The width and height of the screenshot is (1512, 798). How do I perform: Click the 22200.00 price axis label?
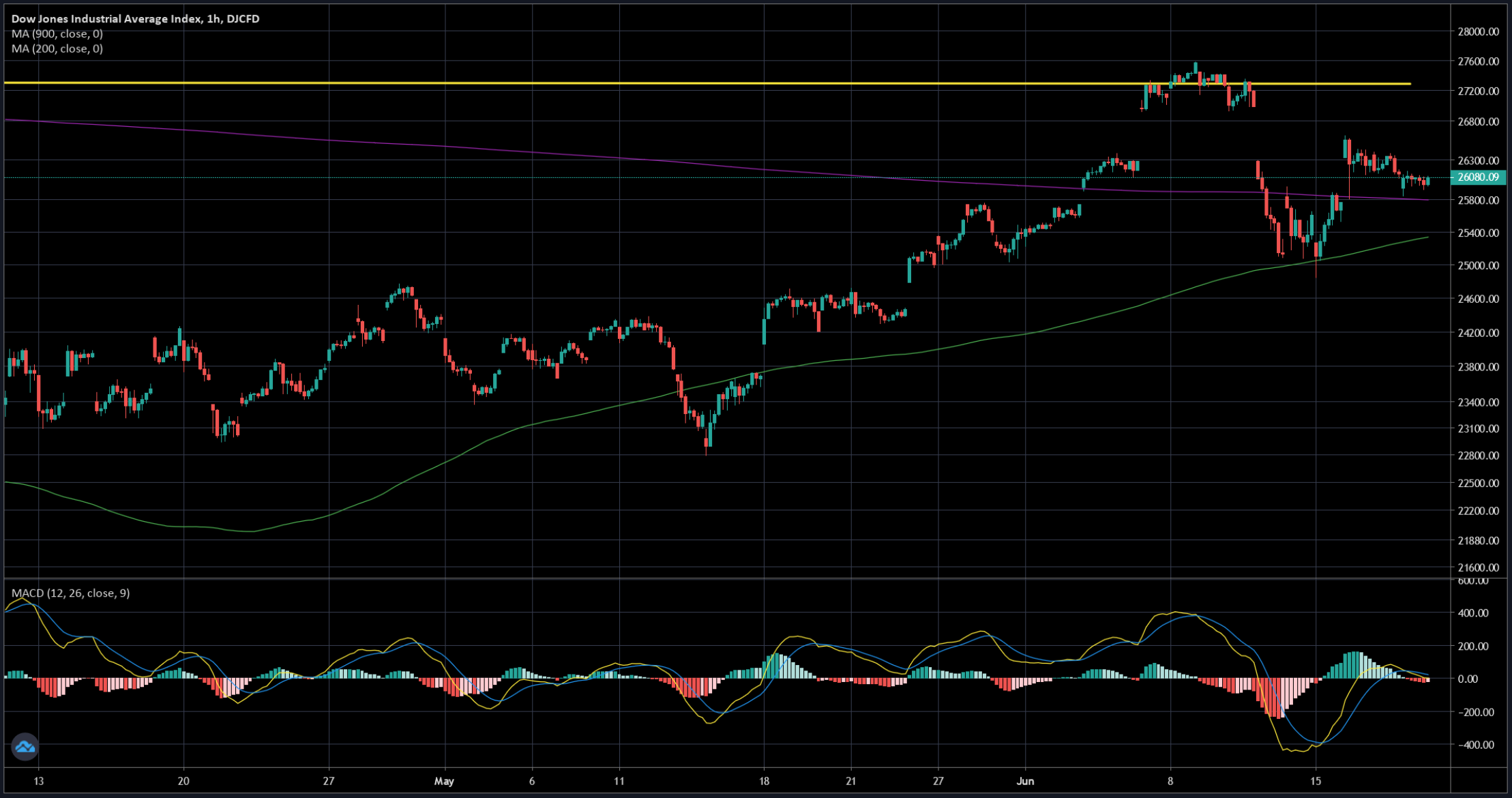point(1478,511)
